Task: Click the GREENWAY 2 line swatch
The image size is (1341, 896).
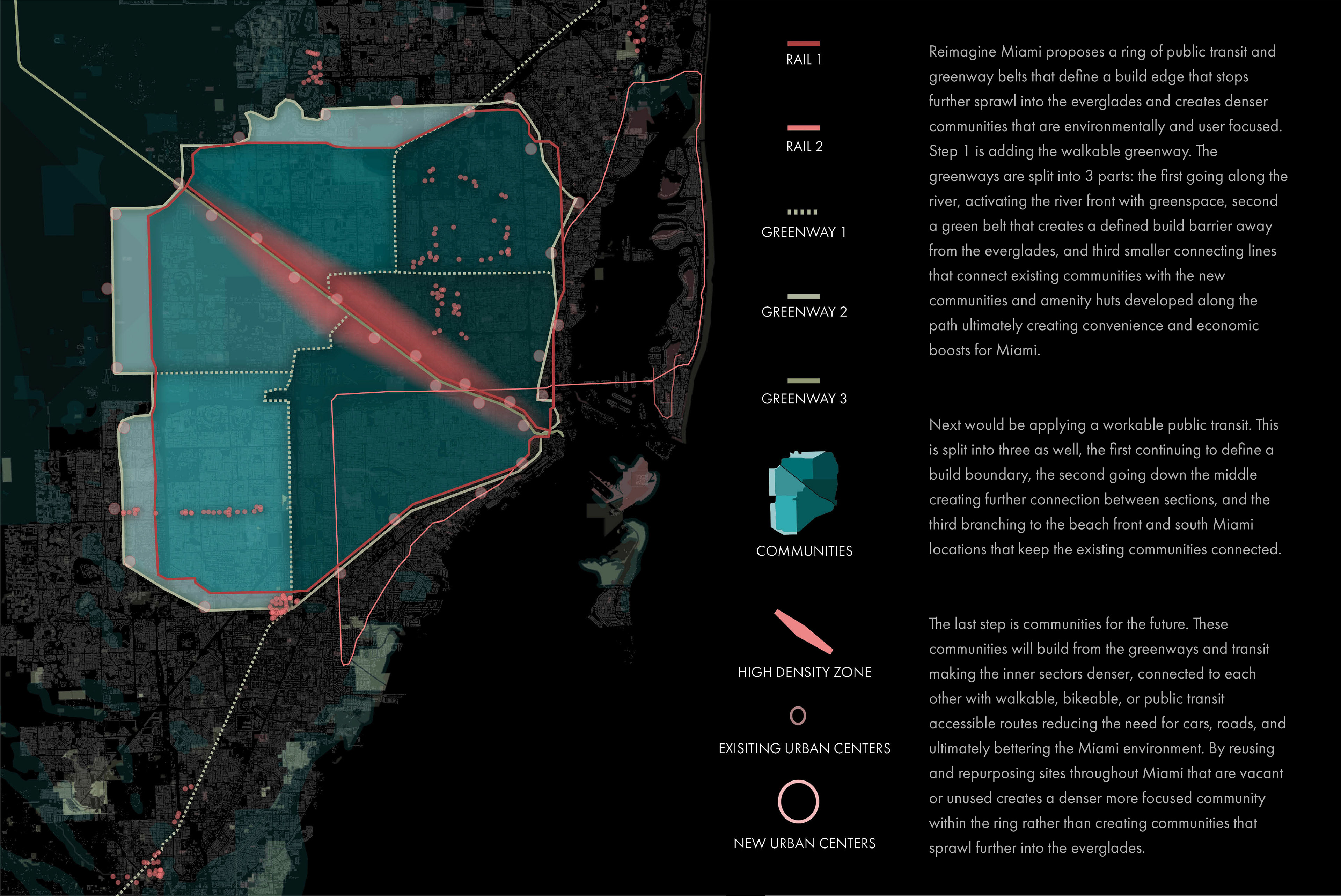Action: (x=803, y=296)
